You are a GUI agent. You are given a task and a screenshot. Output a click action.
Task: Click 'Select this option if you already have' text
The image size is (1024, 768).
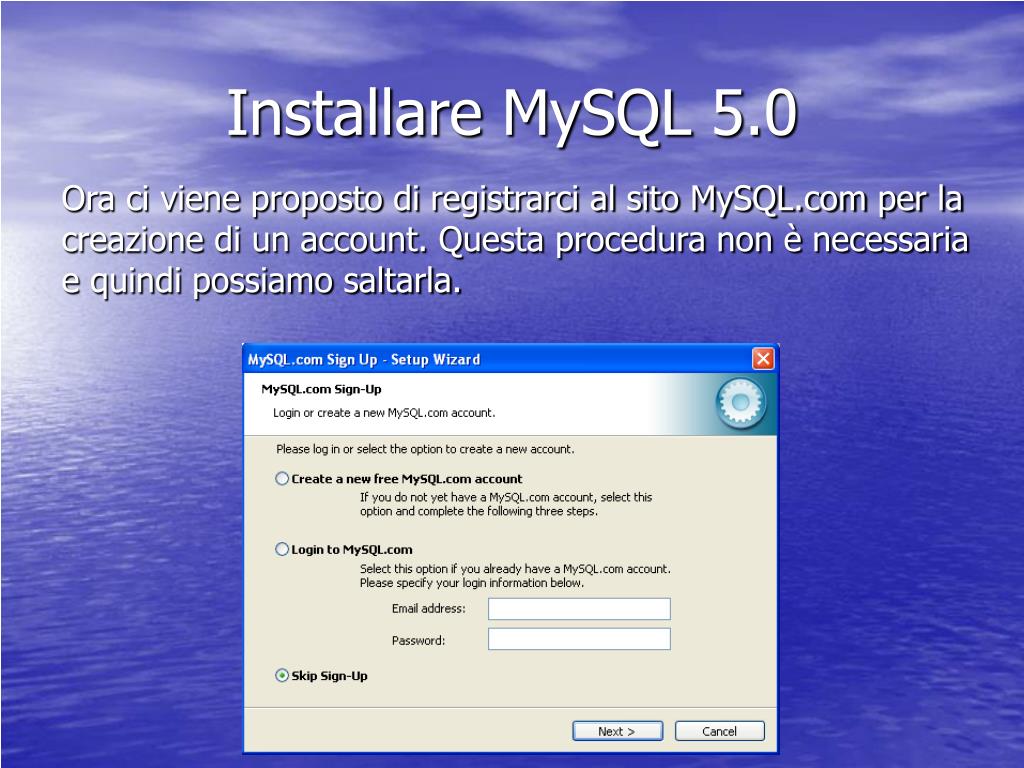click(x=515, y=576)
